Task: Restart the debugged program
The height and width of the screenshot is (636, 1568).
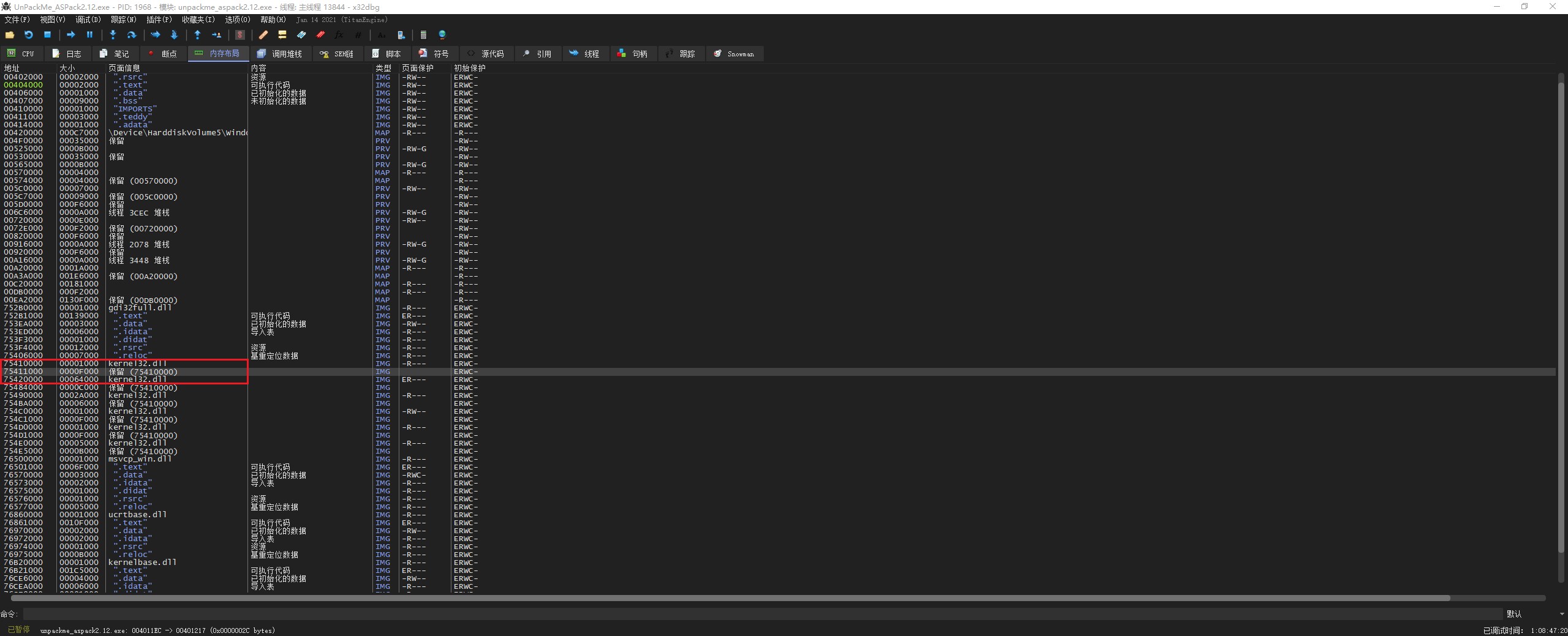Action: tap(28, 35)
